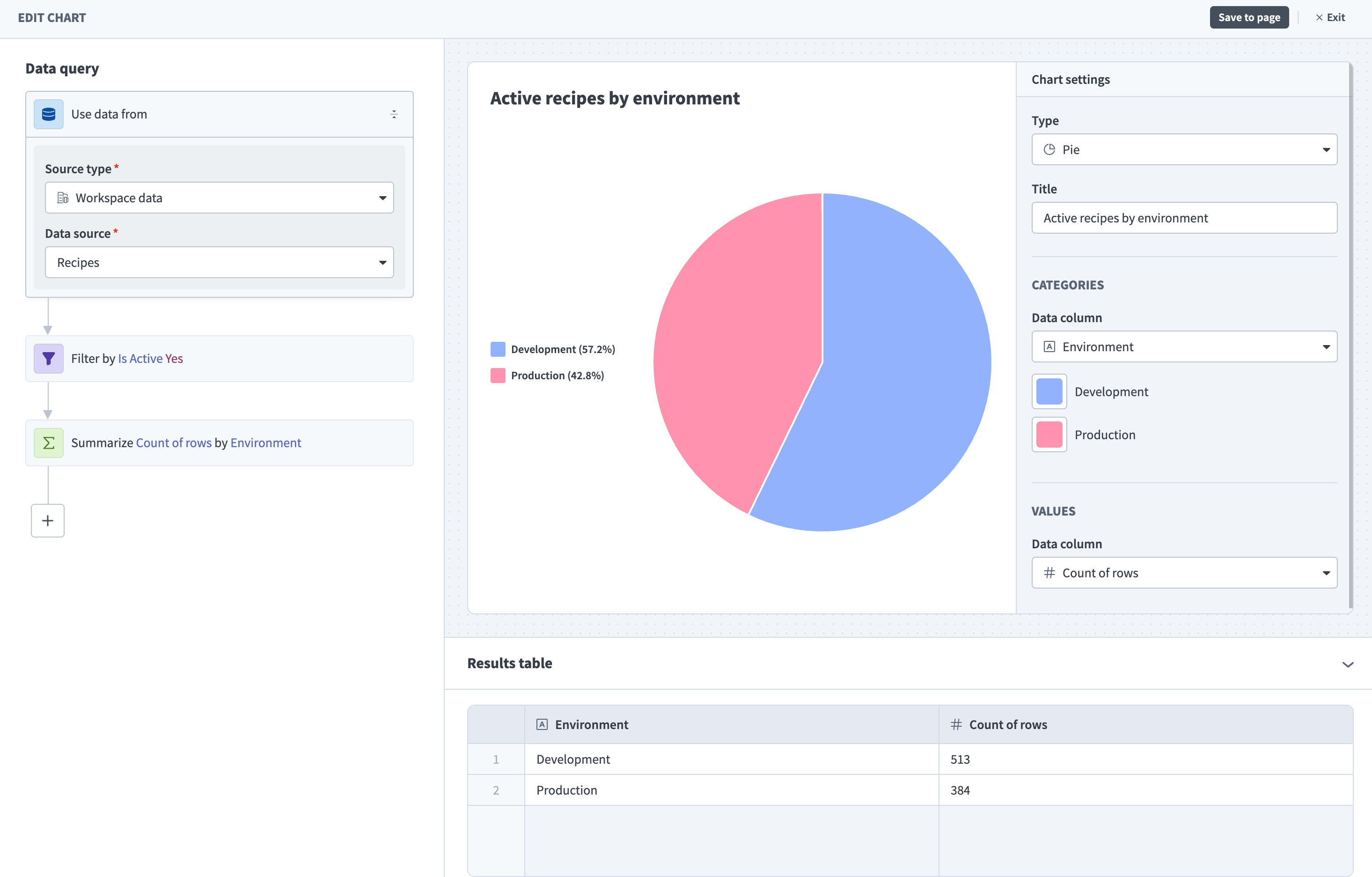Image resolution: width=1372 pixels, height=877 pixels.
Task: Click the plus icon to add query step
Action: [48, 520]
